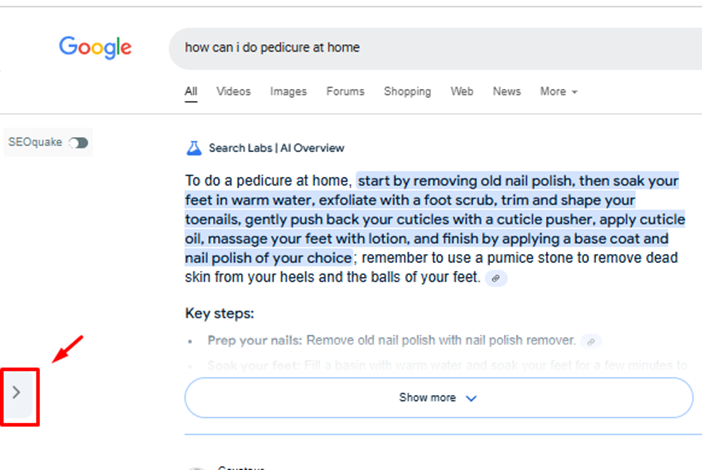
Task: Click the Search Labs | AI Overview label
Action: click(x=276, y=148)
